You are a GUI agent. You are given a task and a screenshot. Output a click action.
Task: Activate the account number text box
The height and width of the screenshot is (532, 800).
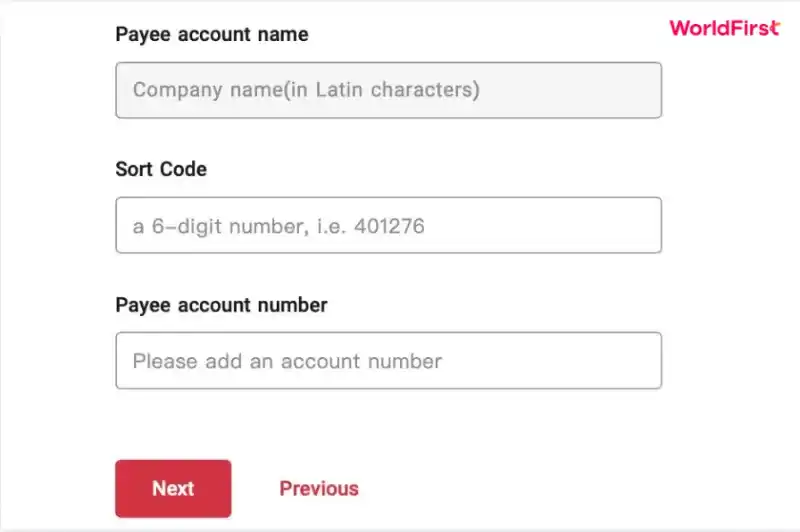[x=389, y=361]
